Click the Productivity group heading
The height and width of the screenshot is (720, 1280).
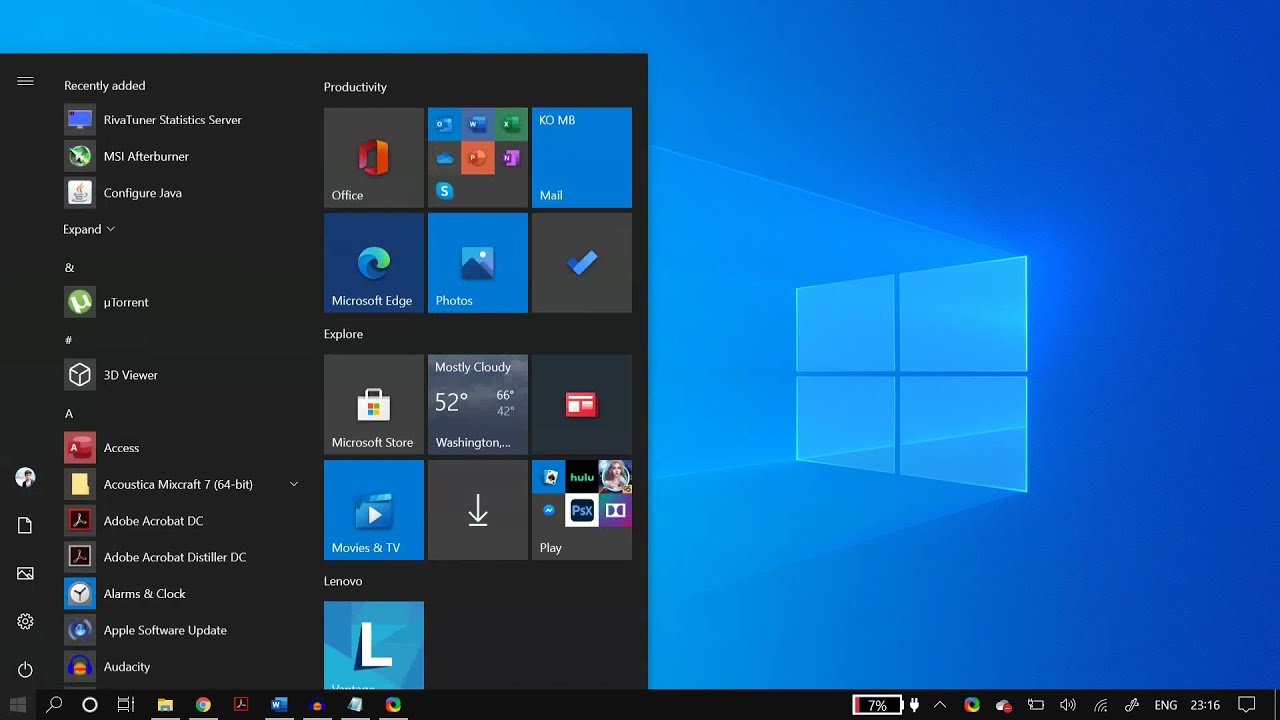tap(355, 87)
